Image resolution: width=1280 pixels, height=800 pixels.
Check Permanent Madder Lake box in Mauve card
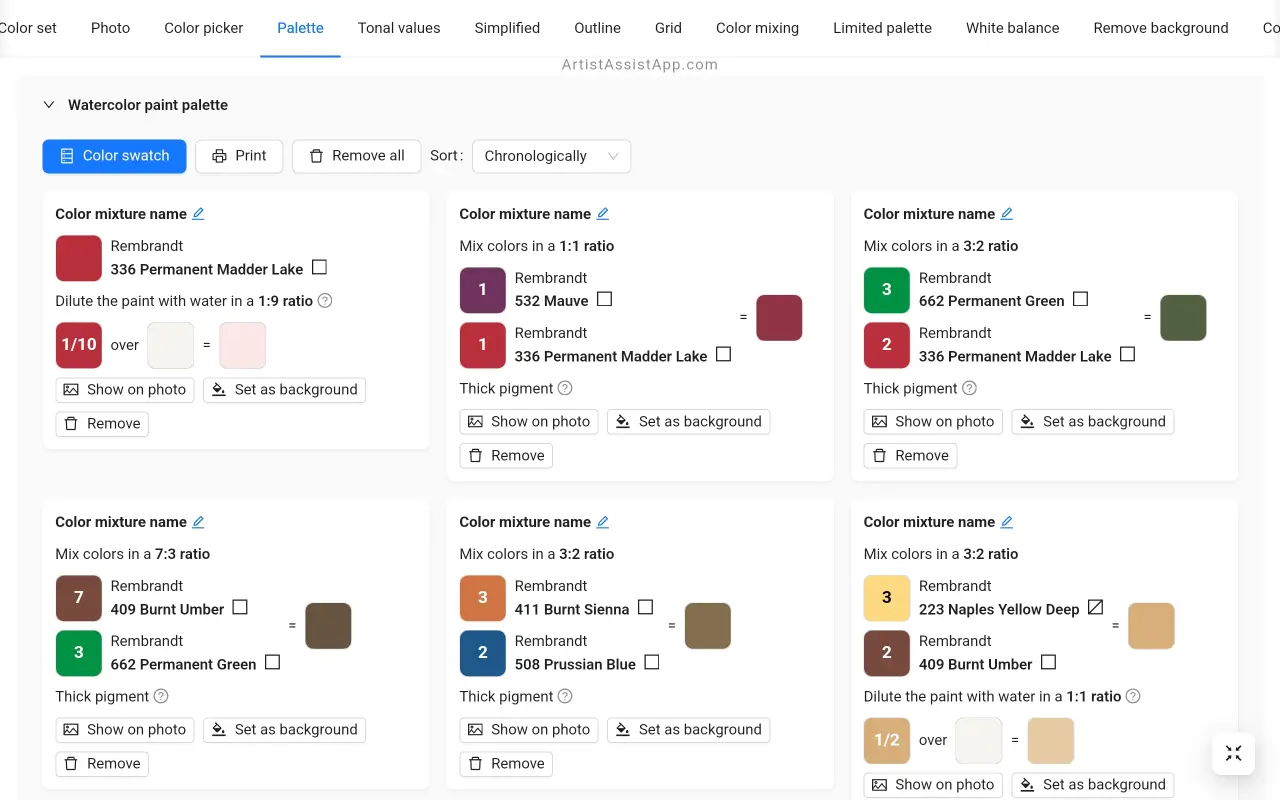pyautogui.click(x=723, y=354)
